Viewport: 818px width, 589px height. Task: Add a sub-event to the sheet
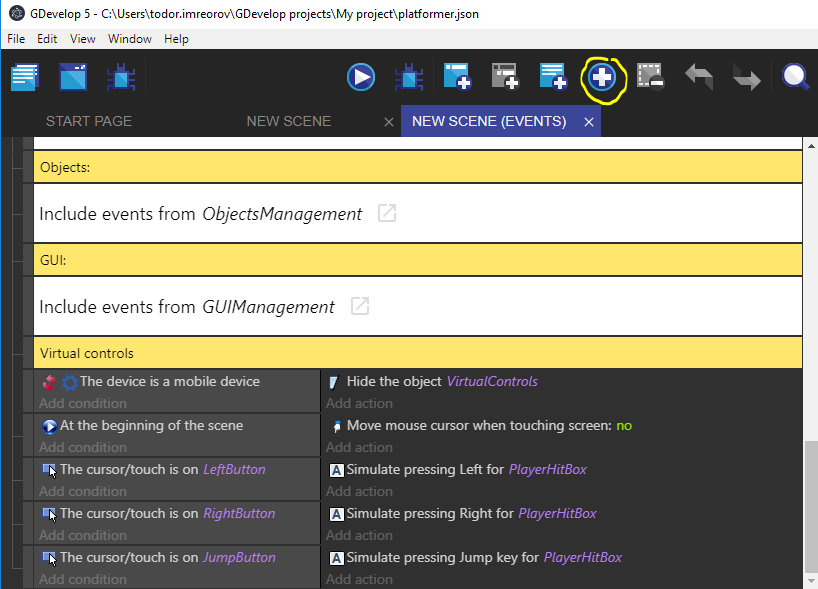click(505, 76)
